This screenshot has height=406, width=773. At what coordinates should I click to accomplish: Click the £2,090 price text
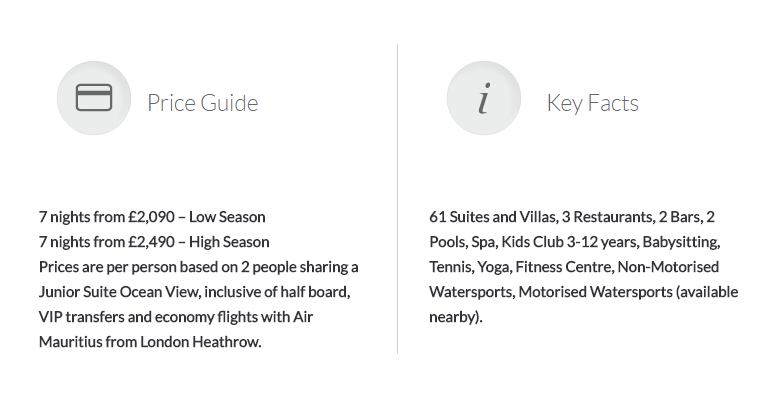[151, 217]
